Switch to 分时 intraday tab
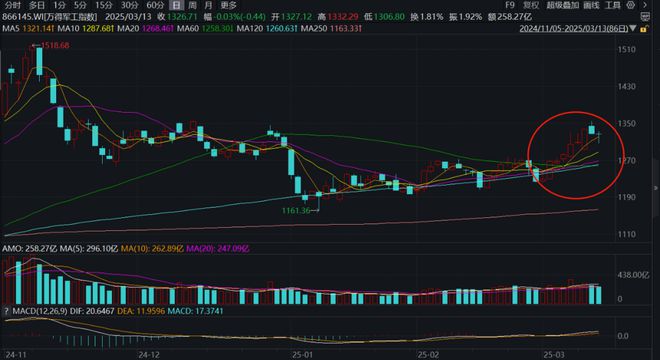The height and width of the screenshot is (360, 660). tap(13, 5)
